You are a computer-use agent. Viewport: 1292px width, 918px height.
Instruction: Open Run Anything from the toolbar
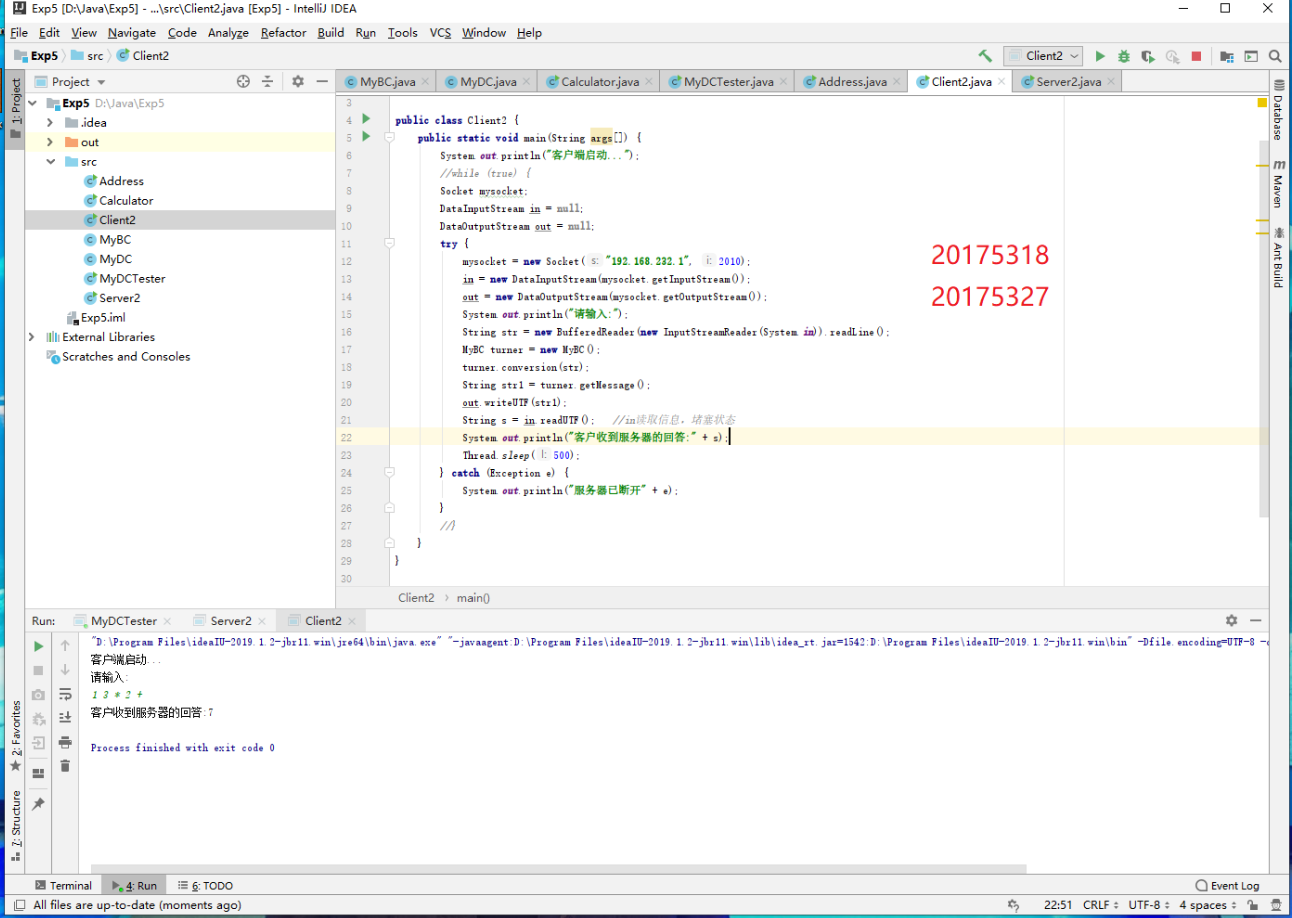[1250, 57]
